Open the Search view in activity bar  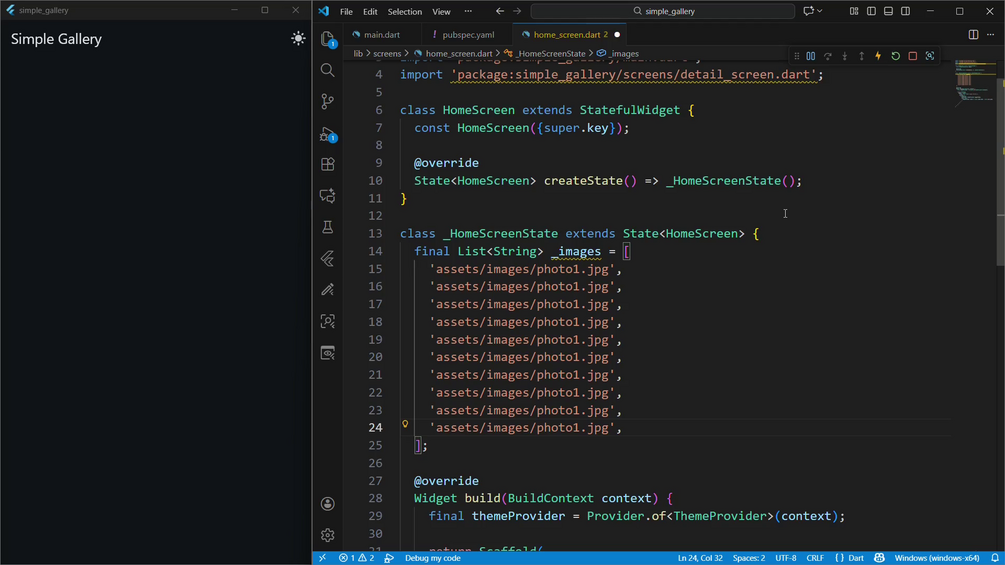click(x=328, y=70)
